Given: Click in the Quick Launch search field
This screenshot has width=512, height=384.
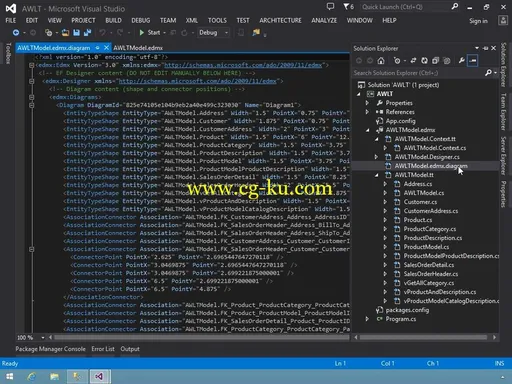Looking at the screenshot, I should [x=406, y=7].
